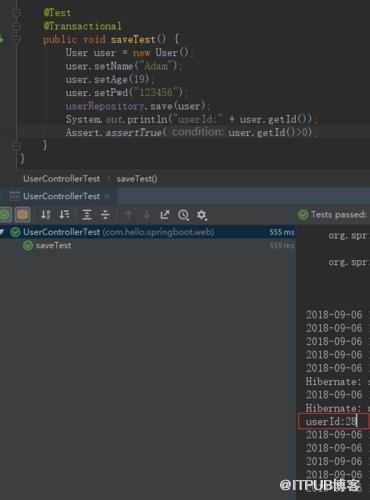Click fold end marker at method closing brace
The width and height of the screenshot is (370, 500).
coord(16,145)
